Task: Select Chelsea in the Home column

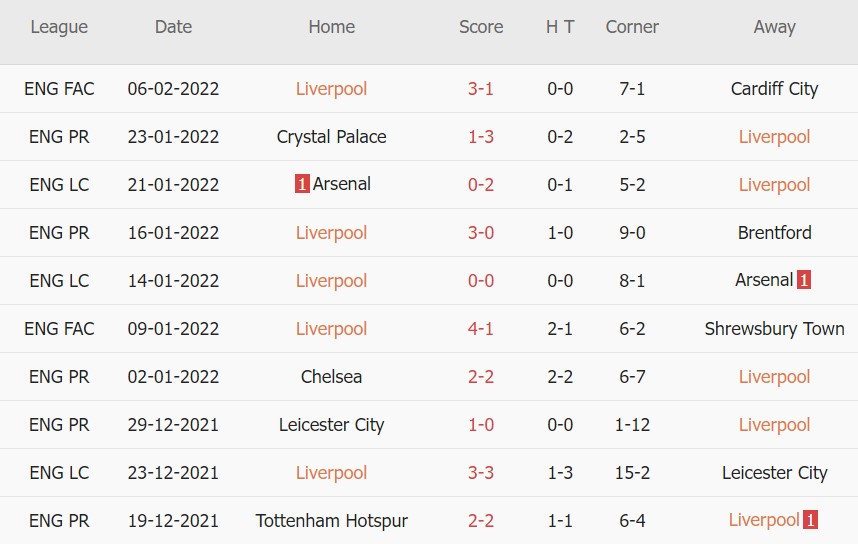Action: [331, 377]
